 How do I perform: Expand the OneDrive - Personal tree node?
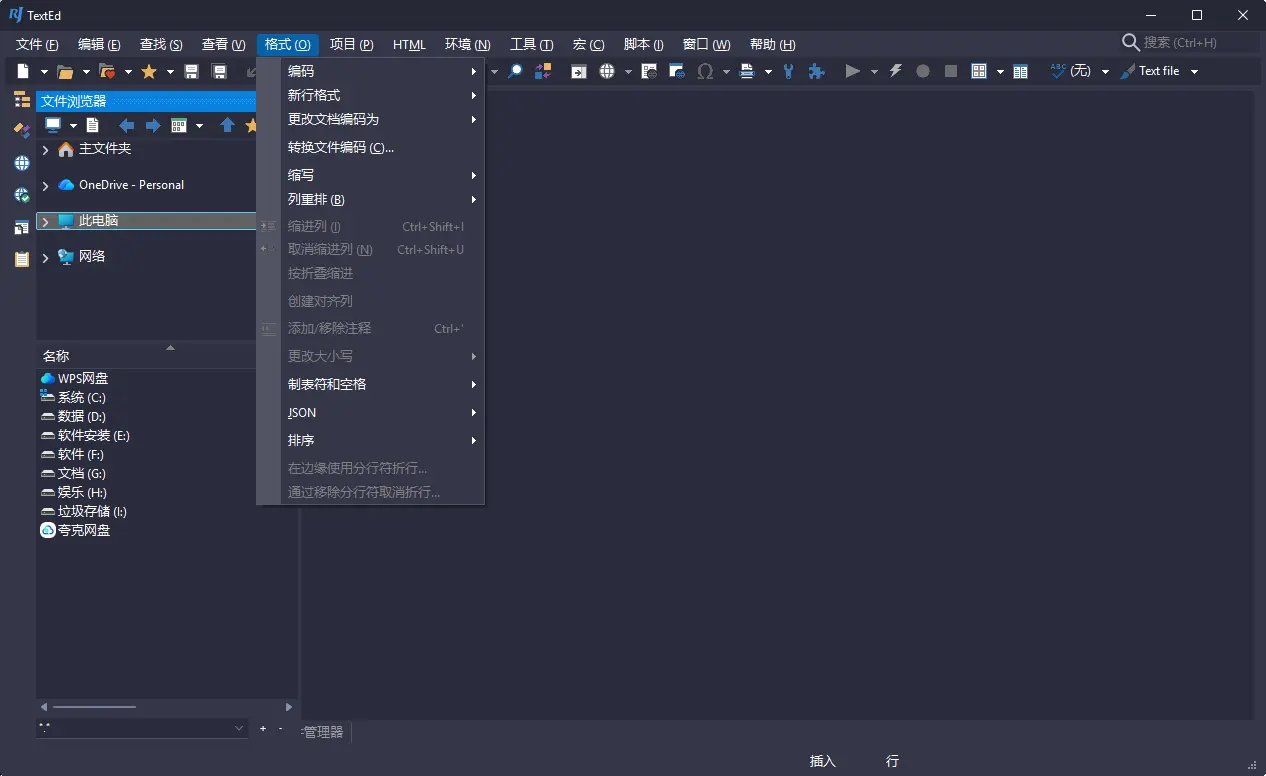[46, 185]
